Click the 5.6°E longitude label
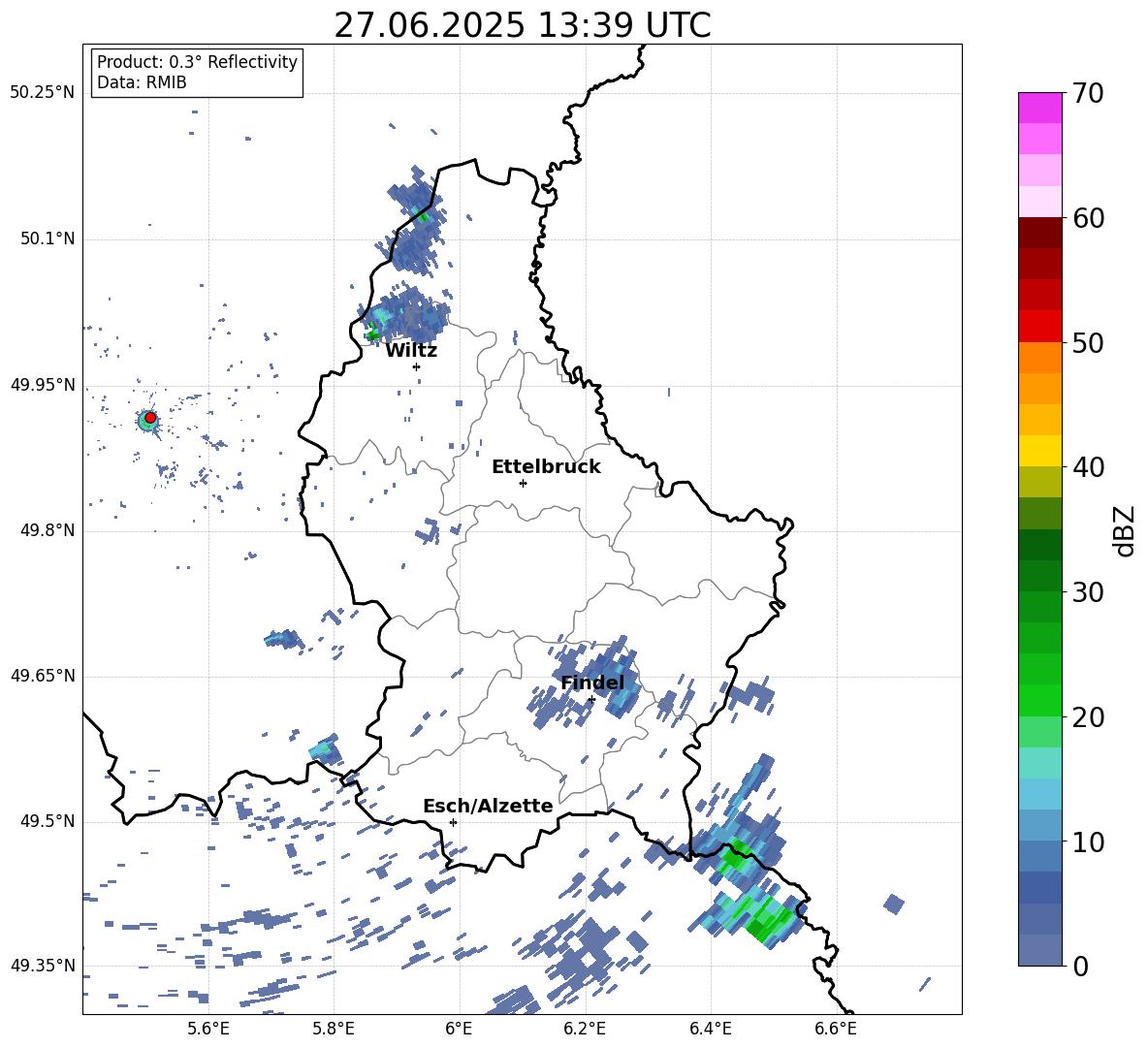The height and width of the screenshot is (1048, 1148). point(208,1029)
